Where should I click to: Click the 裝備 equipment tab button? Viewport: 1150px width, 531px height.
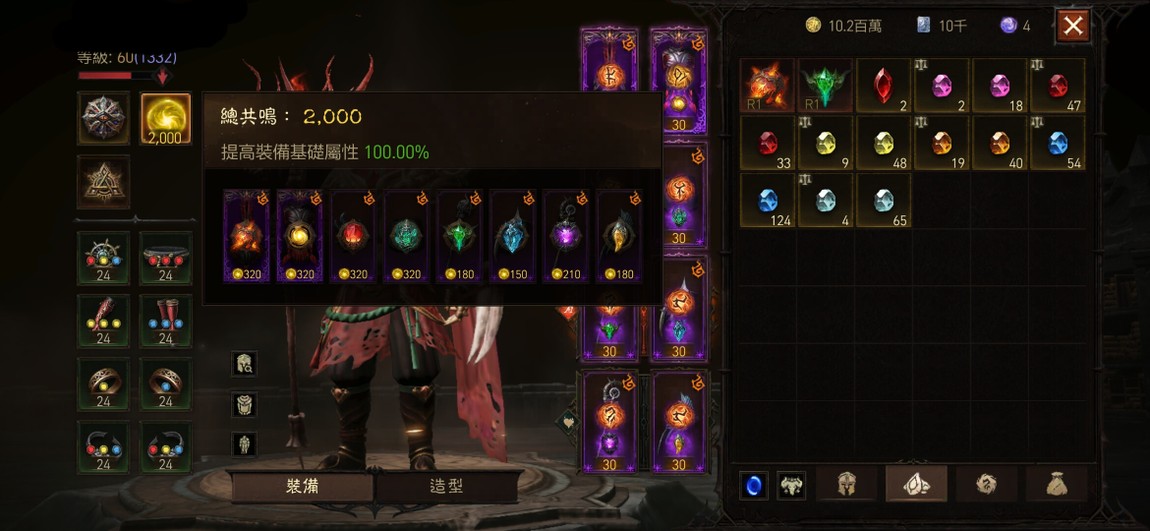301,486
